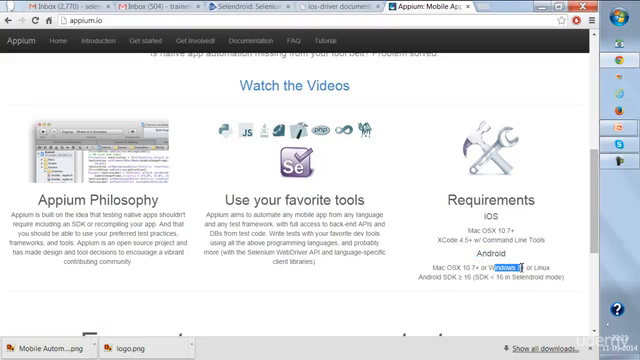Click the highlighted Windows 7 text
Viewport: 640px width, 360px height.
pos(508,268)
